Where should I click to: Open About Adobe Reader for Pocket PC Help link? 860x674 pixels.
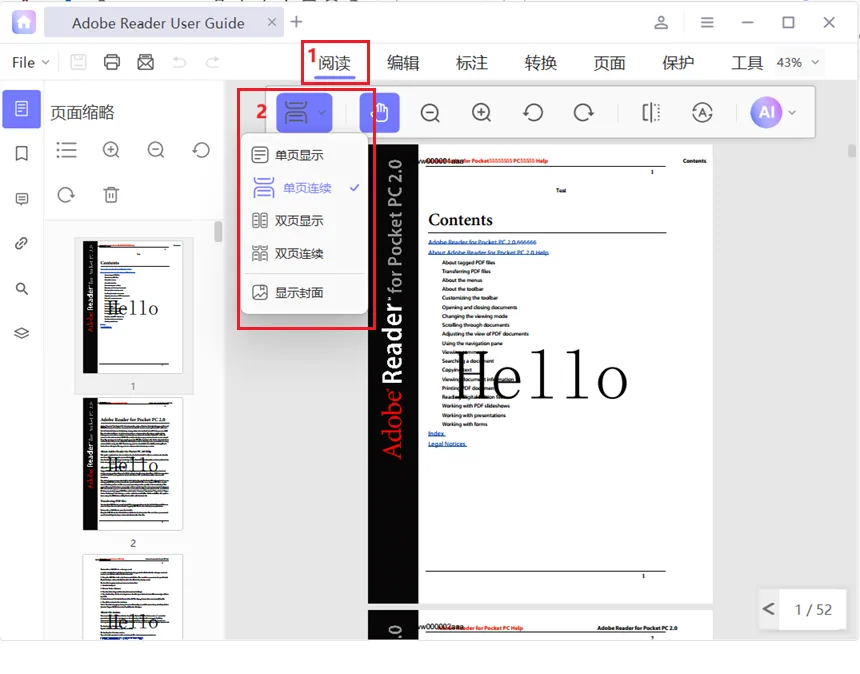488,252
